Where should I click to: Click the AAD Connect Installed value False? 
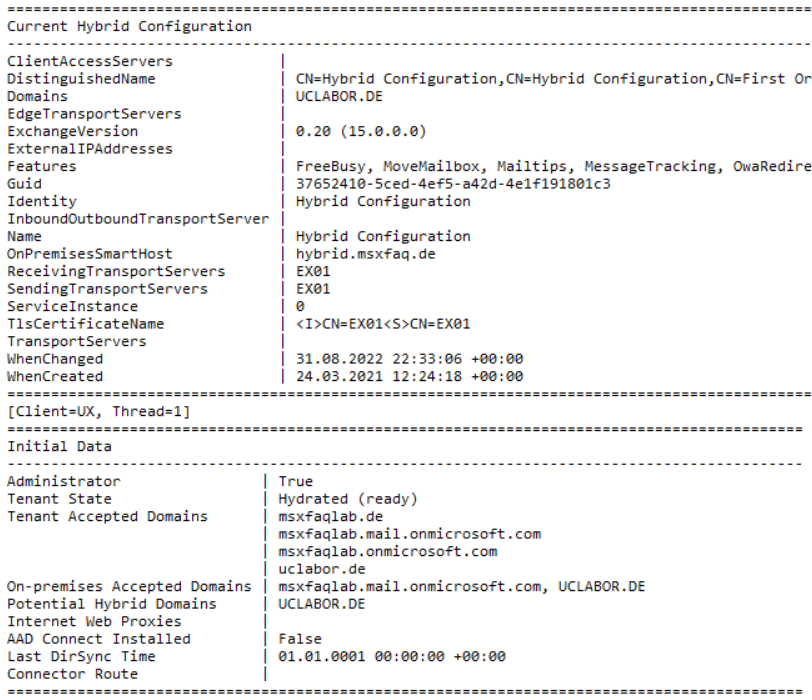[300, 639]
